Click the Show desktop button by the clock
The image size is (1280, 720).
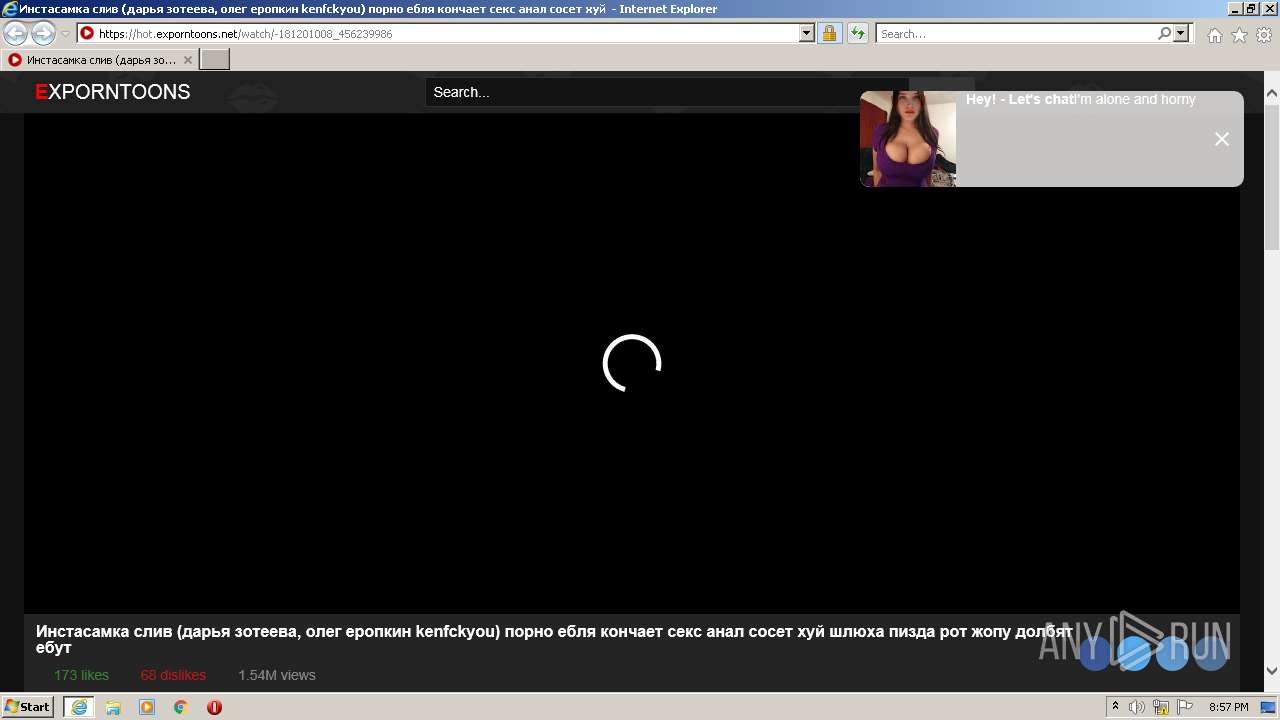click(x=1268, y=707)
